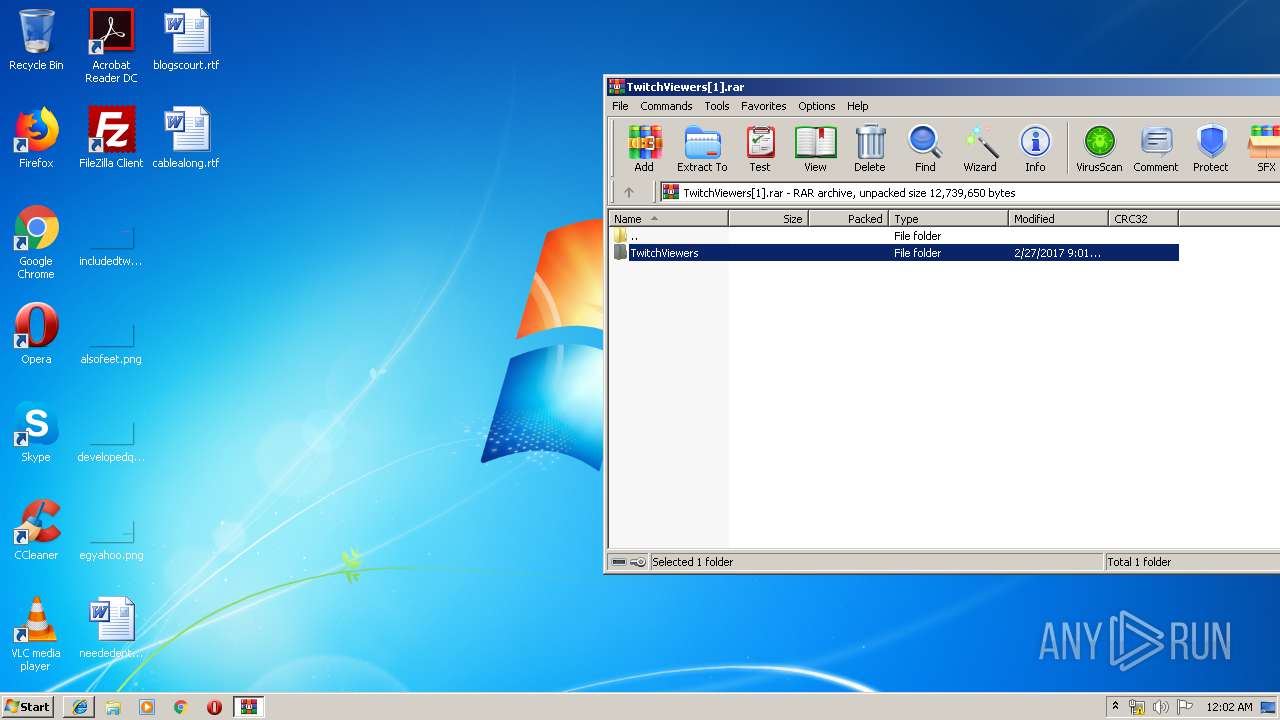This screenshot has height=720, width=1280.
Task: Launch the Wizard tool
Action: (x=980, y=148)
